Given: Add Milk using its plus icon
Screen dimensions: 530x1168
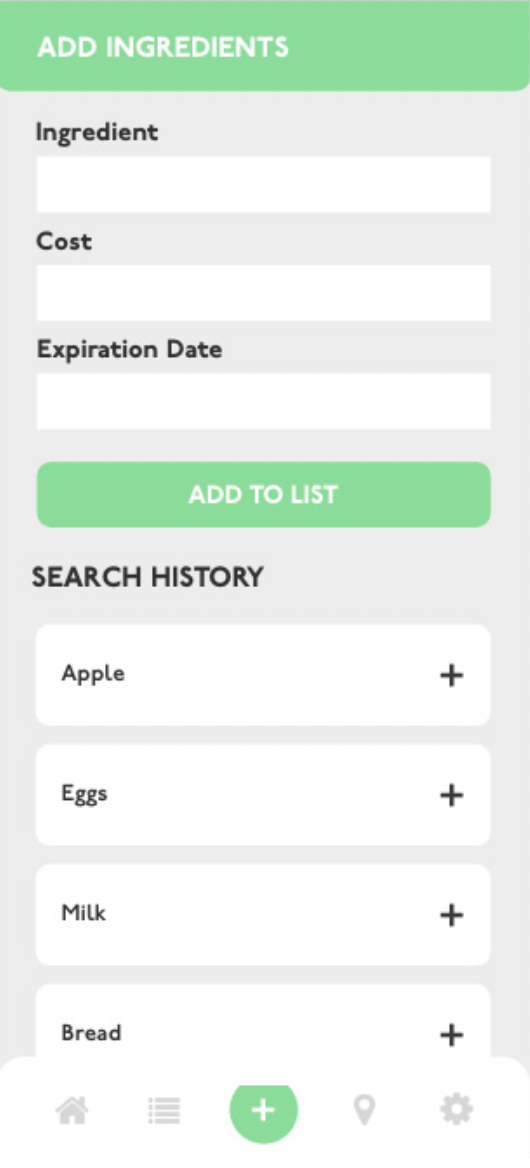Looking at the screenshot, I should pos(451,915).
